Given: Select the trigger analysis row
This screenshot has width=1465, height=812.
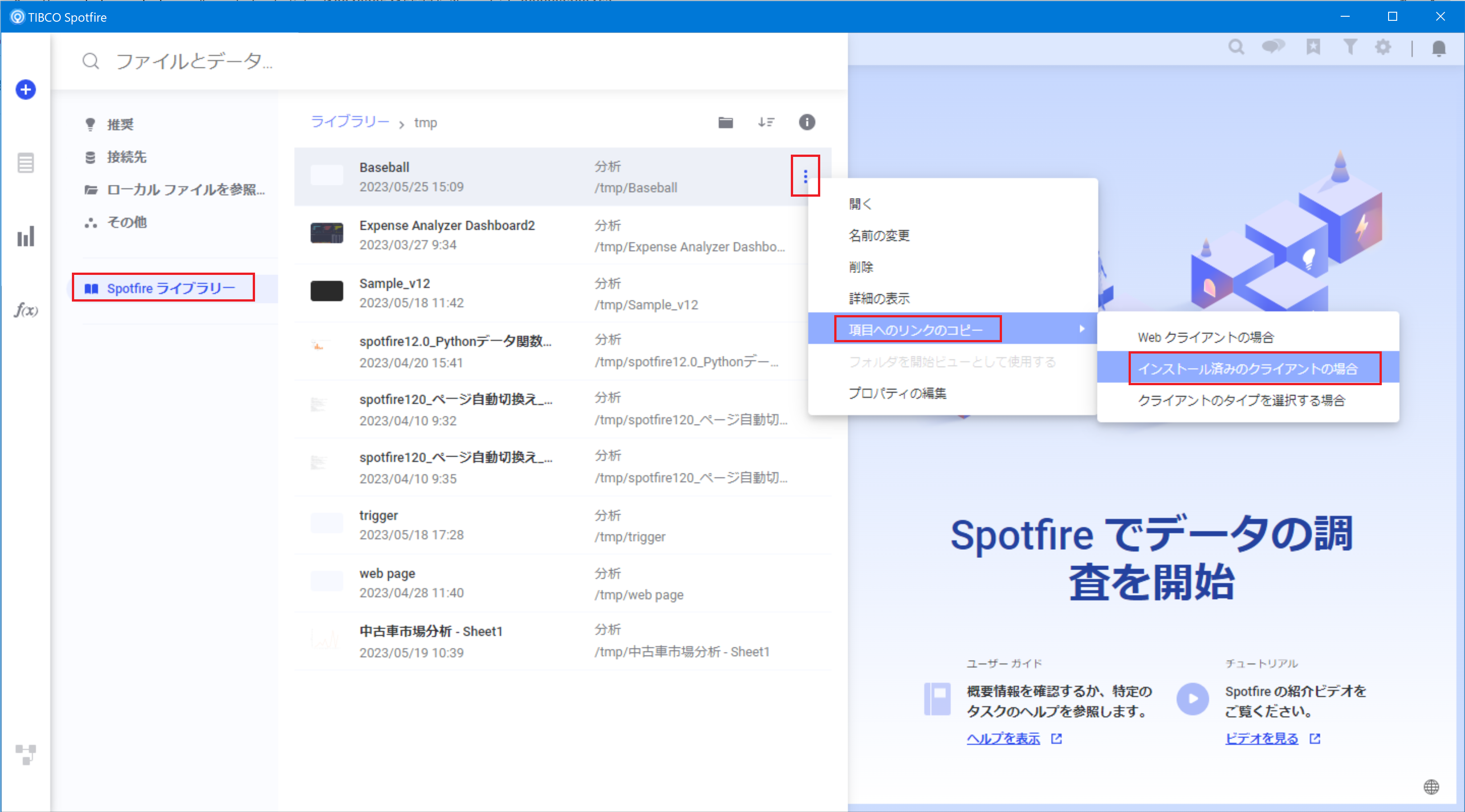Looking at the screenshot, I should point(562,525).
